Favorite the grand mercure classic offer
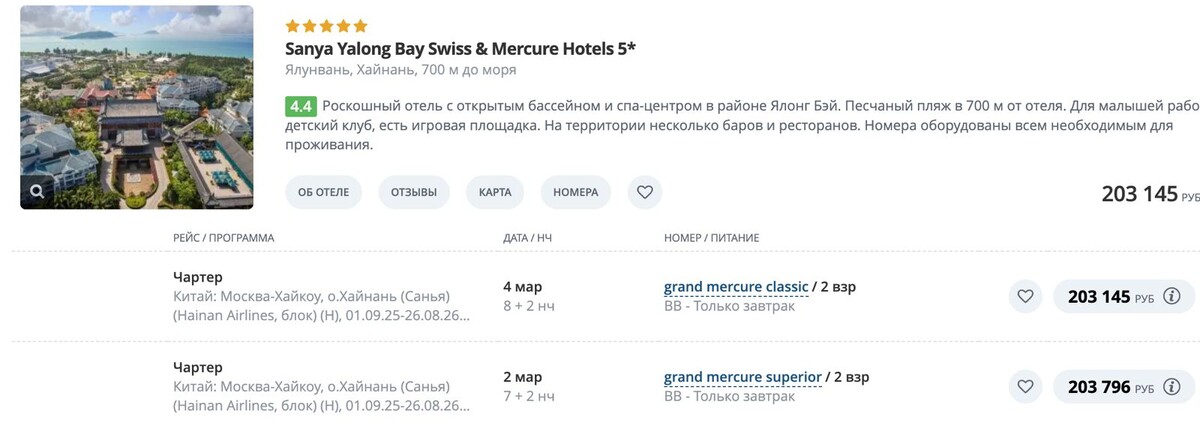This screenshot has width=1200, height=426. 1025,296
